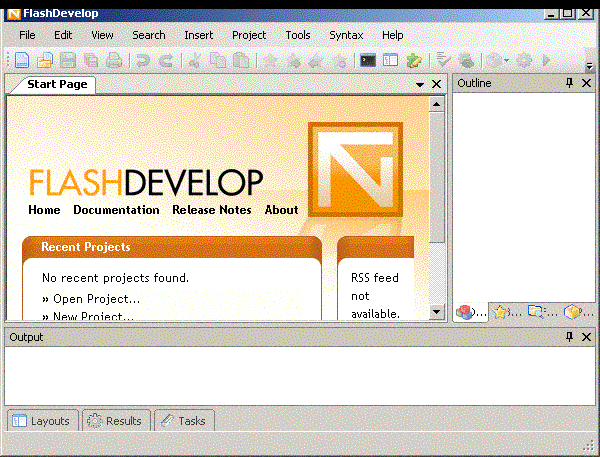Click the Redo arrow icon
The width and height of the screenshot is (600, 457).
click(166, 60)
